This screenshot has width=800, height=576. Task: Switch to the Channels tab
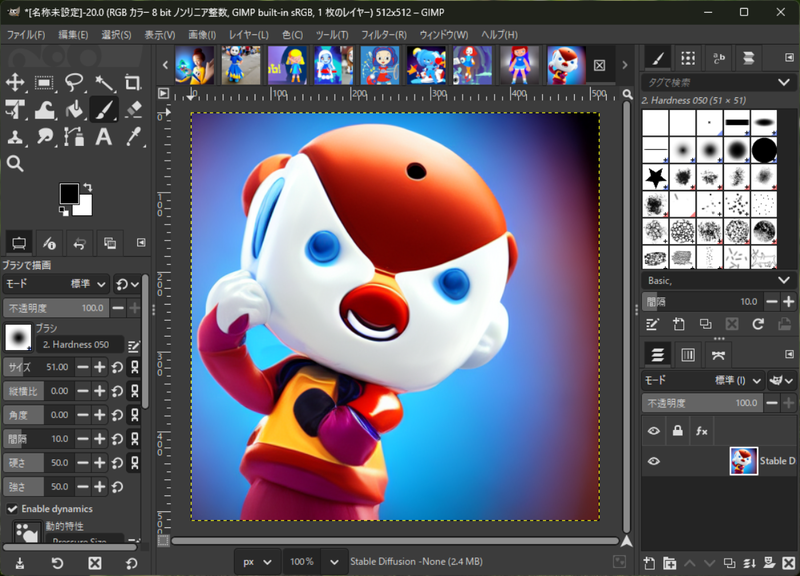(688, 354)
